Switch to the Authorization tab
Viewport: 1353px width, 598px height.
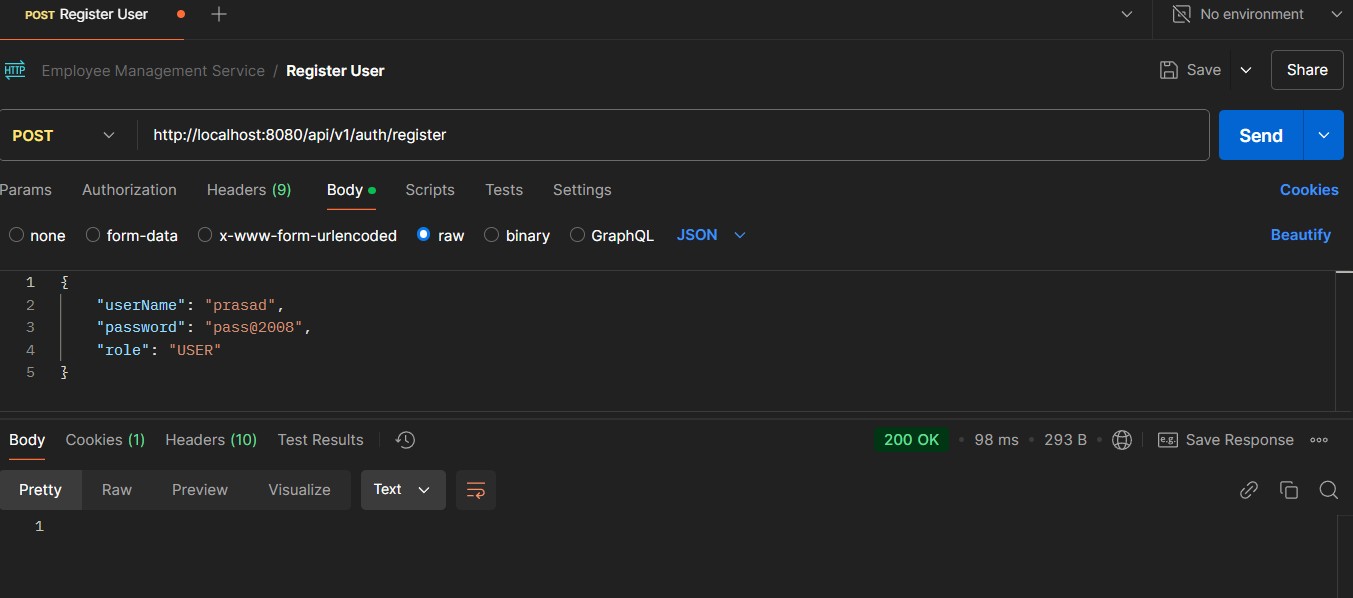tap(129, 190)
